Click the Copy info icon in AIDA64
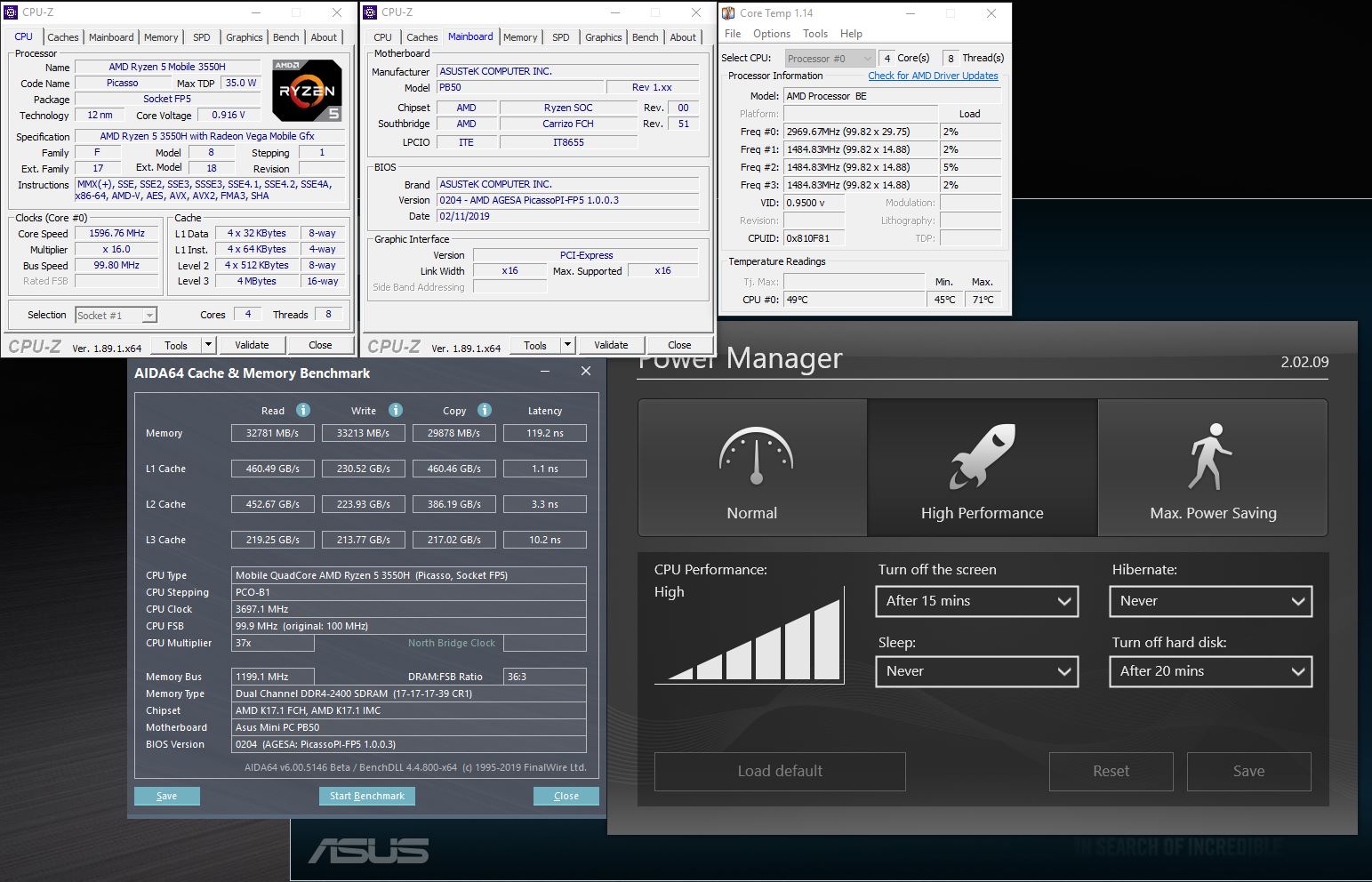 click(x=485, y=410)
